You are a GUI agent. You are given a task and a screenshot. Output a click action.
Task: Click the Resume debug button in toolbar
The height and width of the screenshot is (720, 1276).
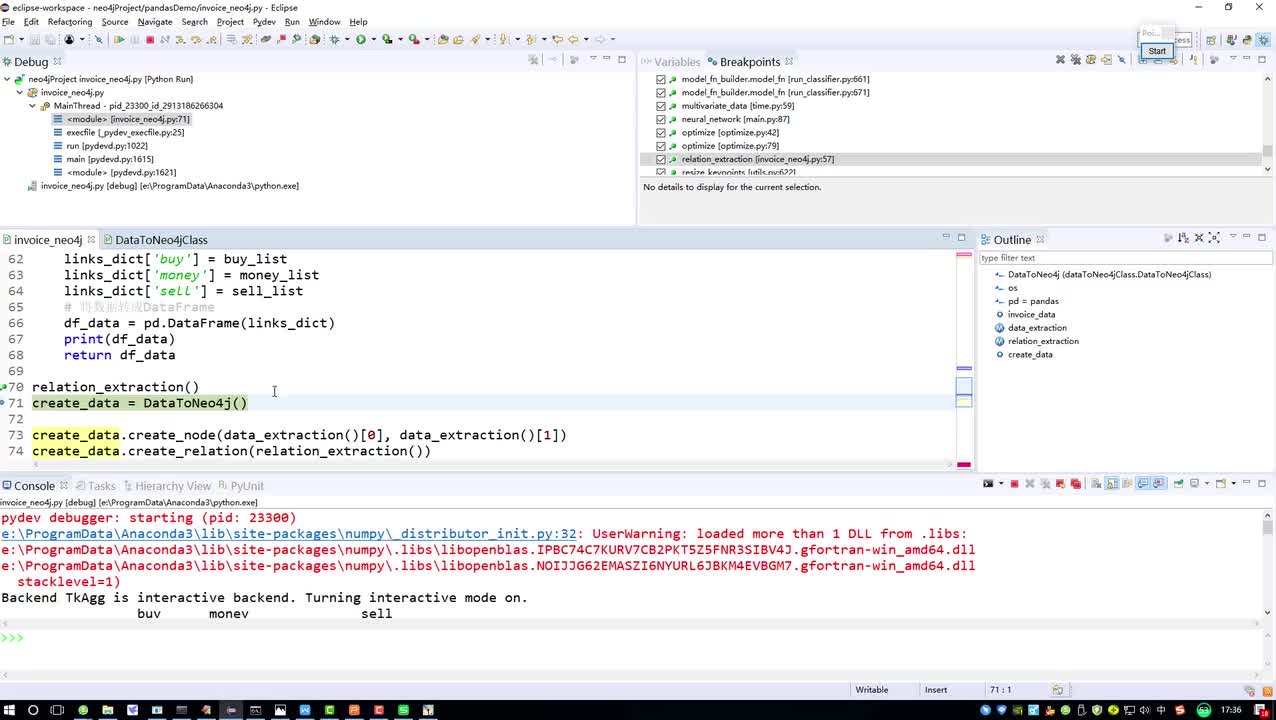point(119,40)
